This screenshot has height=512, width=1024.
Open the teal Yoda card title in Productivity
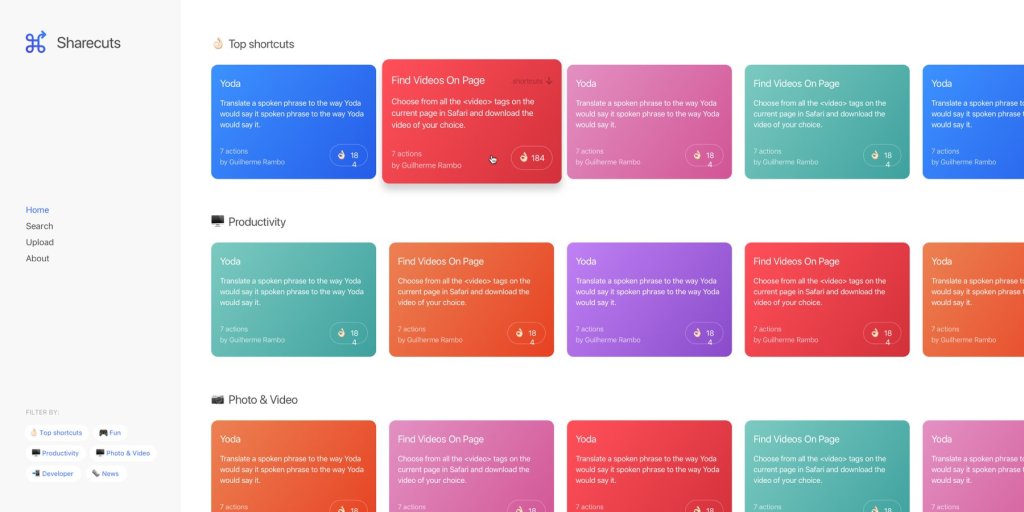coord(230,261)
